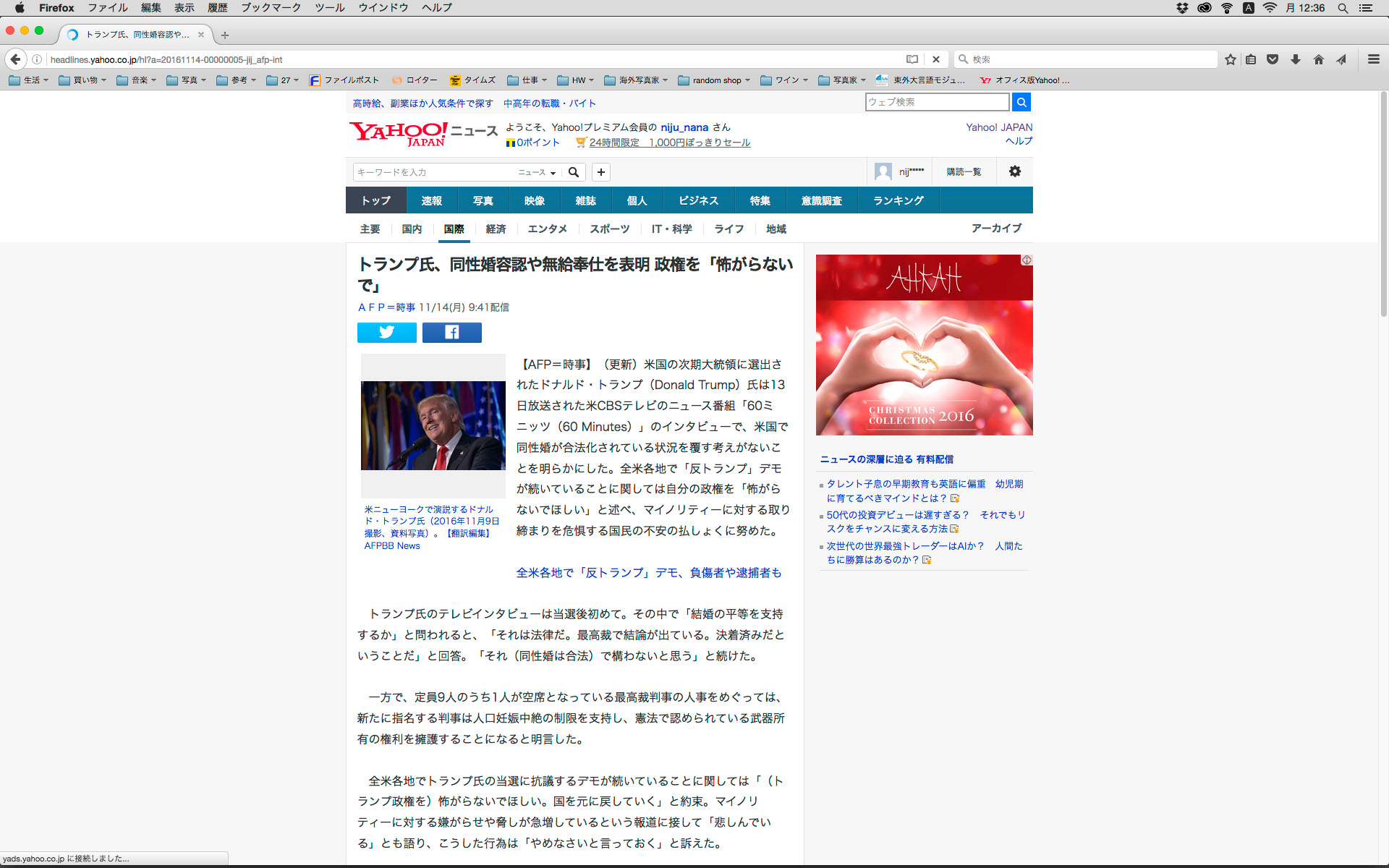1389x868 pixels.
Task: Share article on Facebook
Action: (x=451, y=332)
